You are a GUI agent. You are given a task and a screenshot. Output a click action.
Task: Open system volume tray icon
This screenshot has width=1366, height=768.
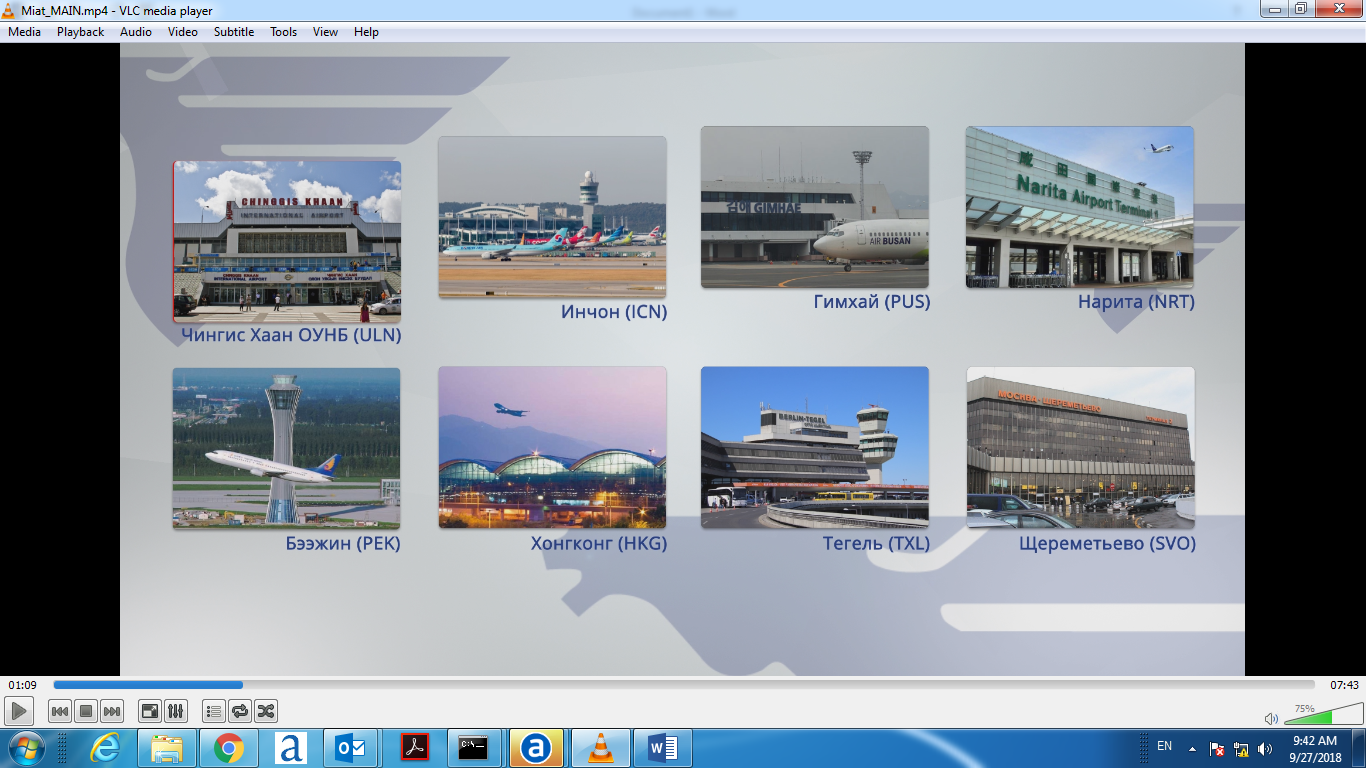(x=1266, y=749)
